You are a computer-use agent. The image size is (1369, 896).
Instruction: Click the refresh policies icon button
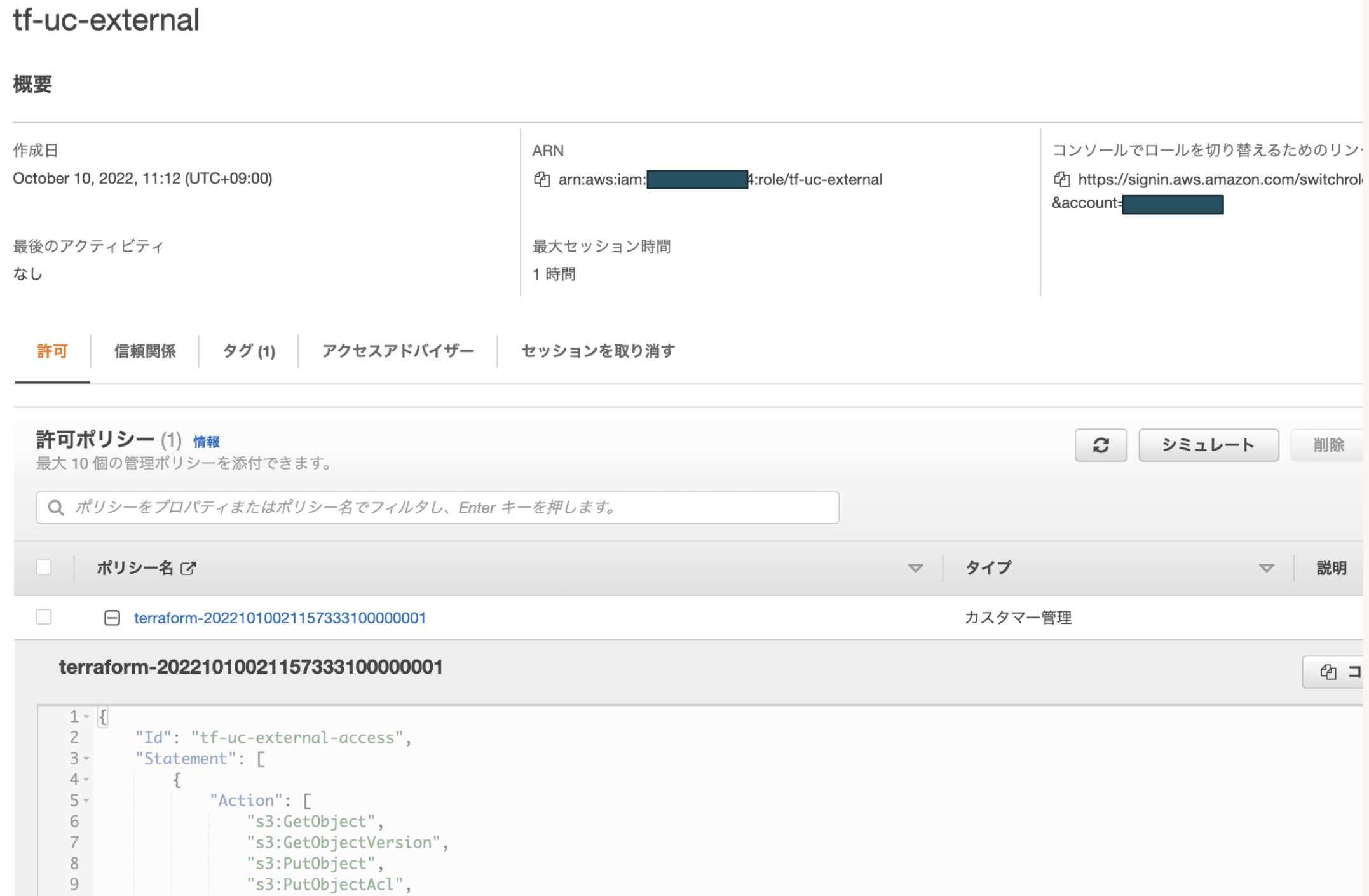pyautogui.click(x=1100, y=445)
